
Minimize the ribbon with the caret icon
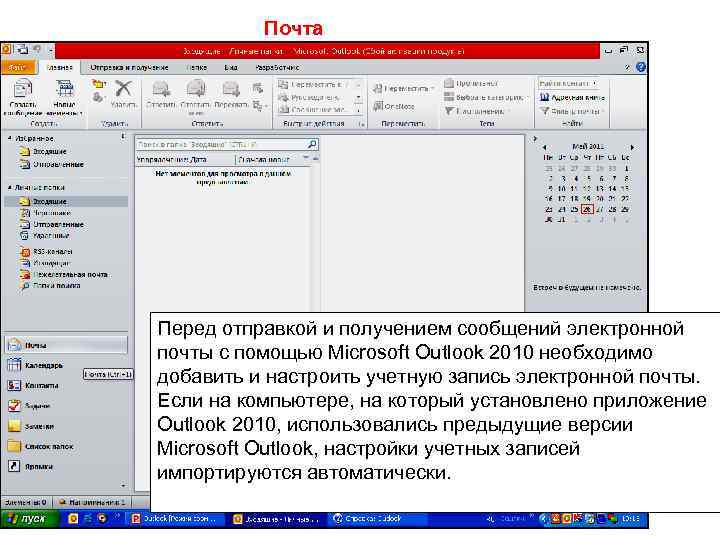click(627, 68)
